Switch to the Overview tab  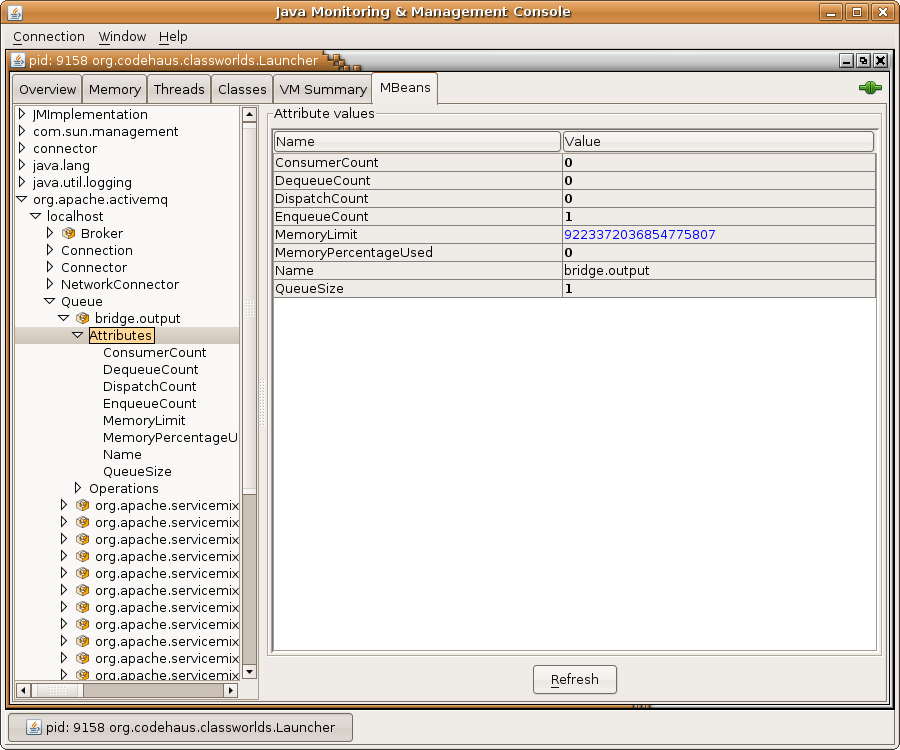(47, 90)
